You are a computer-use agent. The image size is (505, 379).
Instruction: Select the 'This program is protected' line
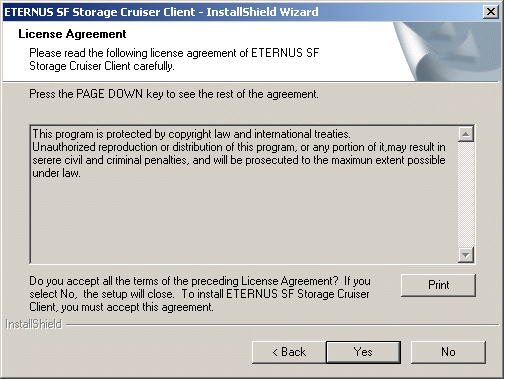pyautogui.click(x=191, y=134)
